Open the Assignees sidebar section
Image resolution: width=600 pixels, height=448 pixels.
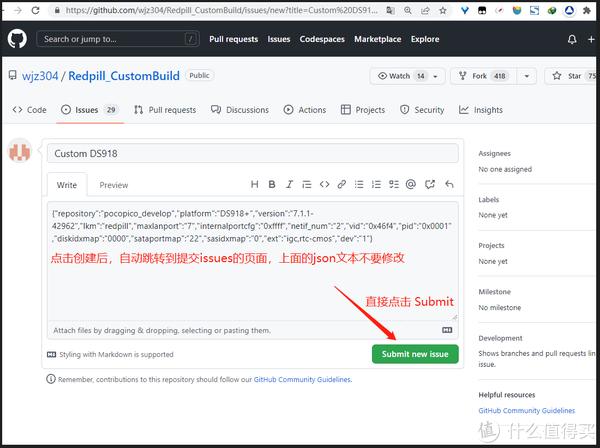[x=494, y=153]
